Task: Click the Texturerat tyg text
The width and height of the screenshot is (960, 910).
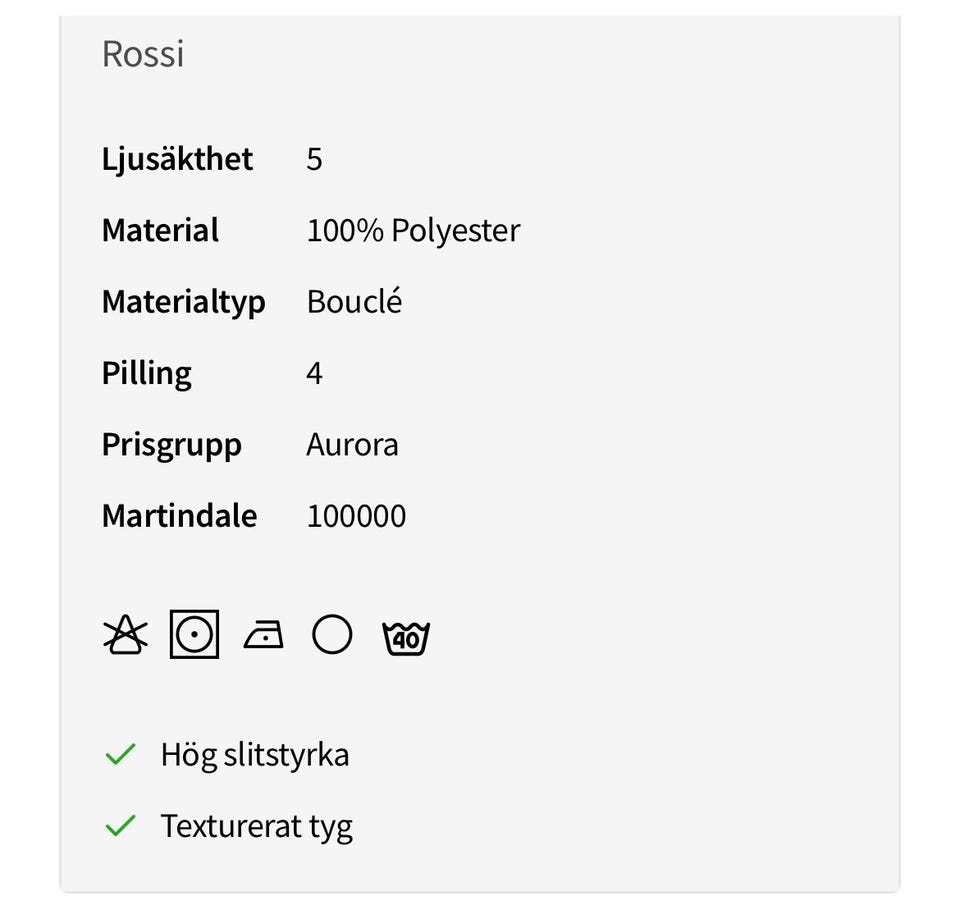Action: click(x=256, y=826)
